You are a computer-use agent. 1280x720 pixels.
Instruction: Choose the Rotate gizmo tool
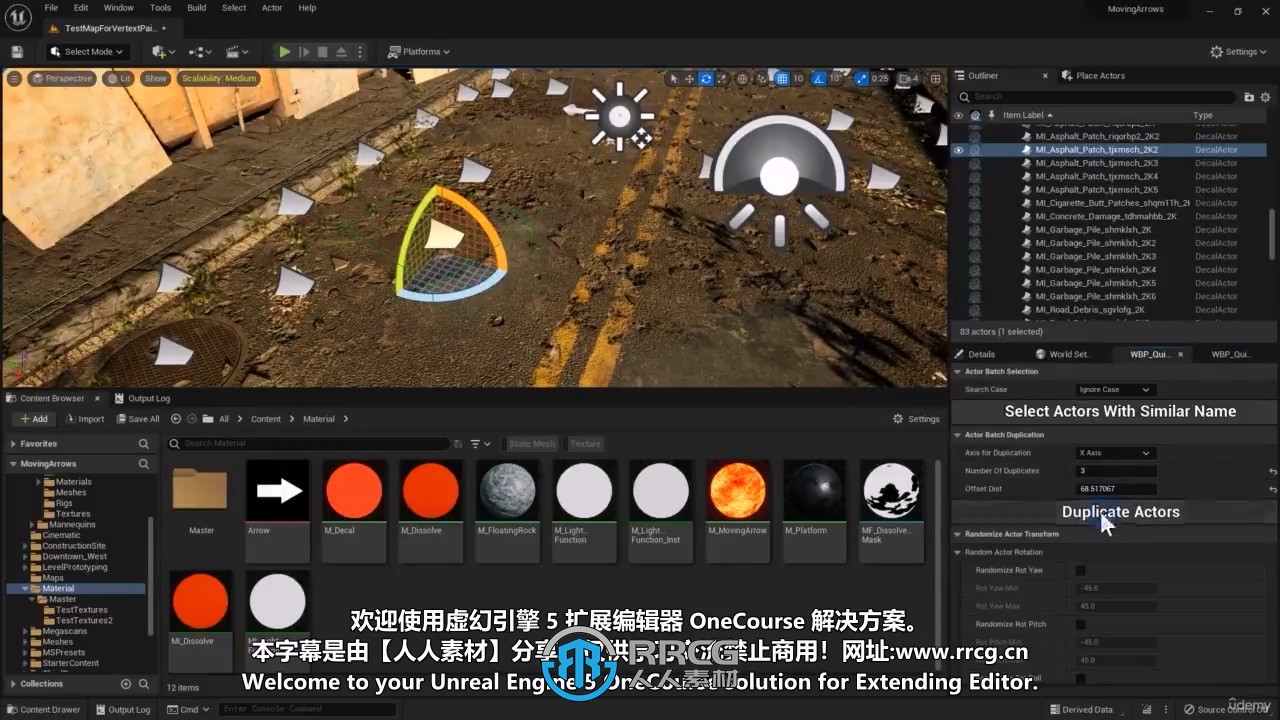706,78
